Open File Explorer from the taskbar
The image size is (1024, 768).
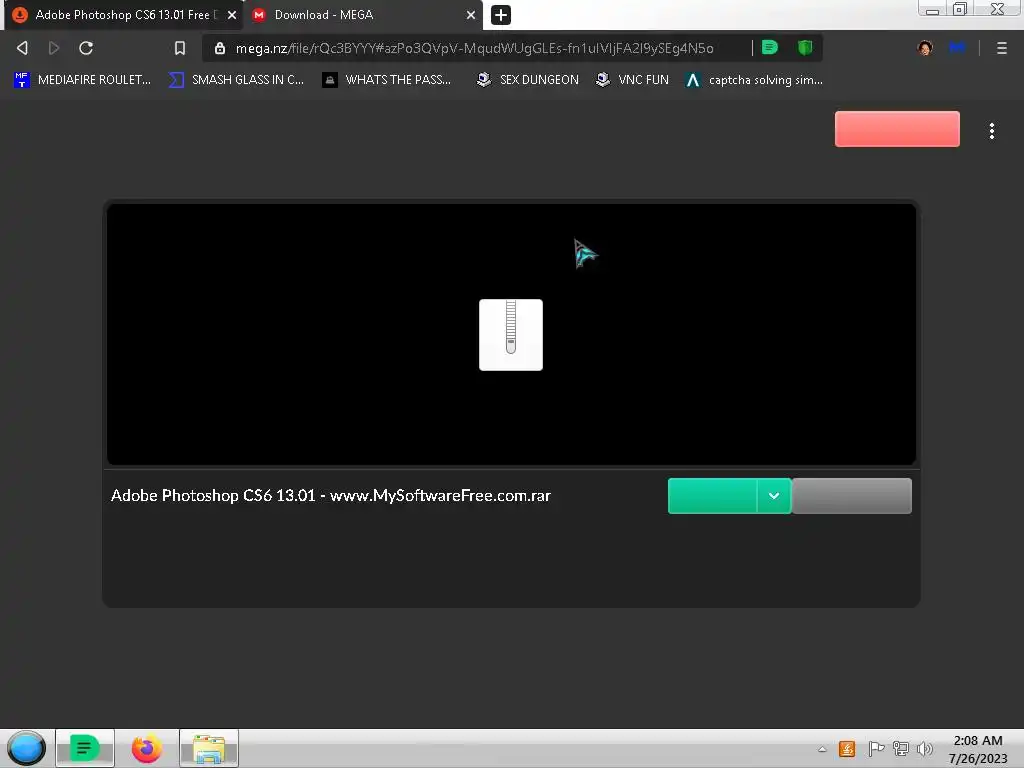click(x=209, y=748)
